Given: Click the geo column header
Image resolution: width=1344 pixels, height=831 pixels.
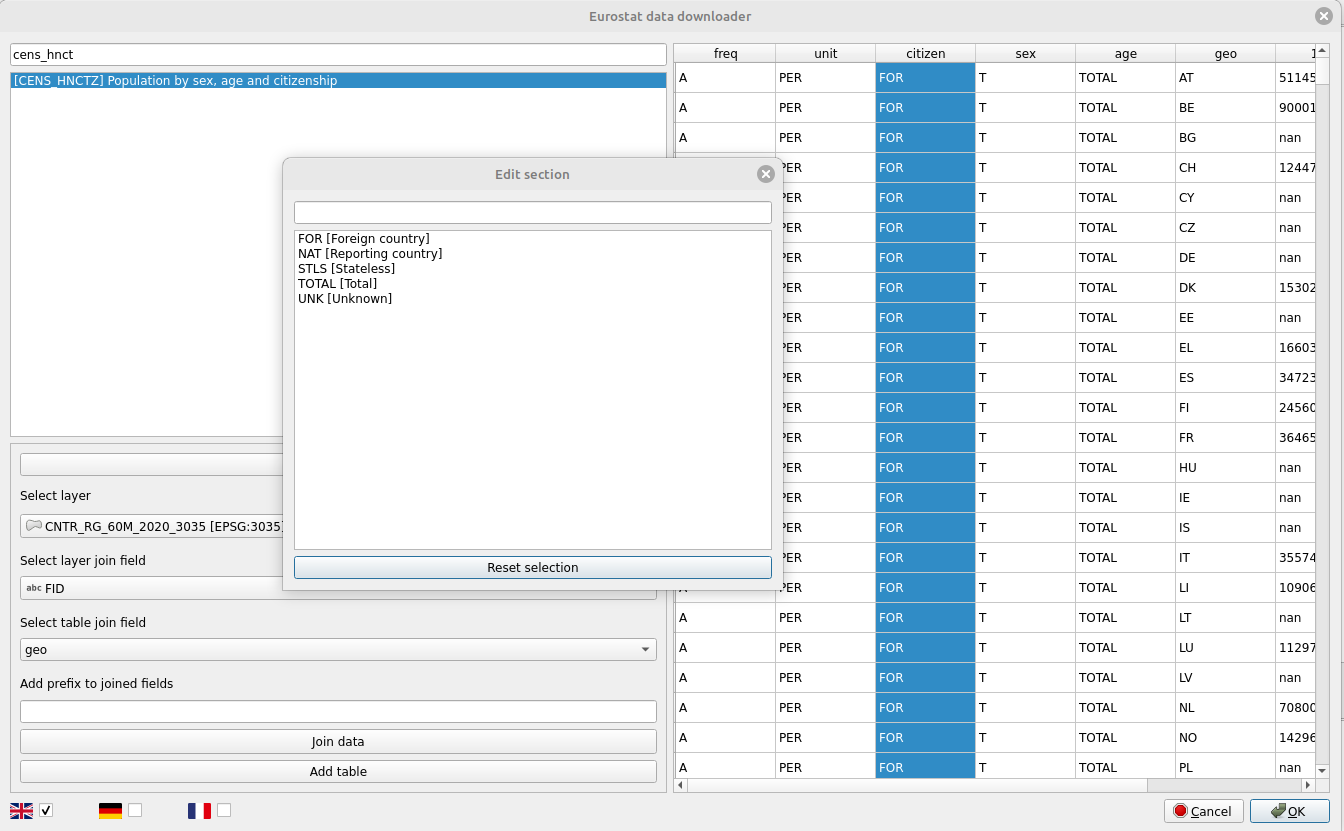Looking at the screenshot, I should click(1225, 54).
